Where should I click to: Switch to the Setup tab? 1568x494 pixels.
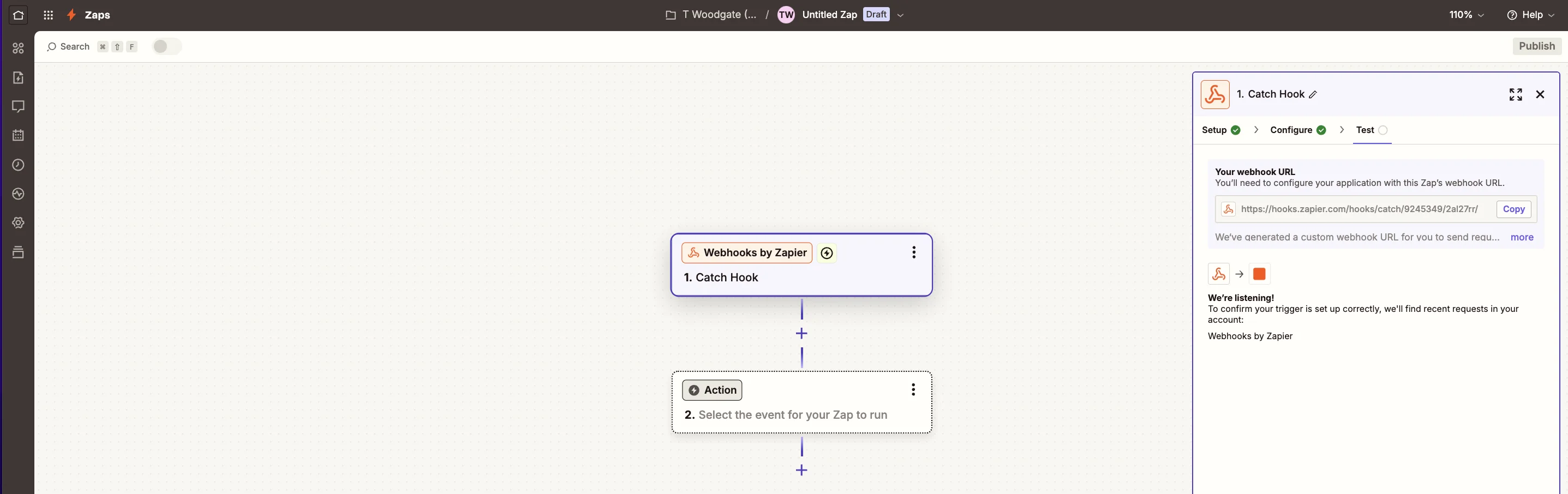[1220, 130]
